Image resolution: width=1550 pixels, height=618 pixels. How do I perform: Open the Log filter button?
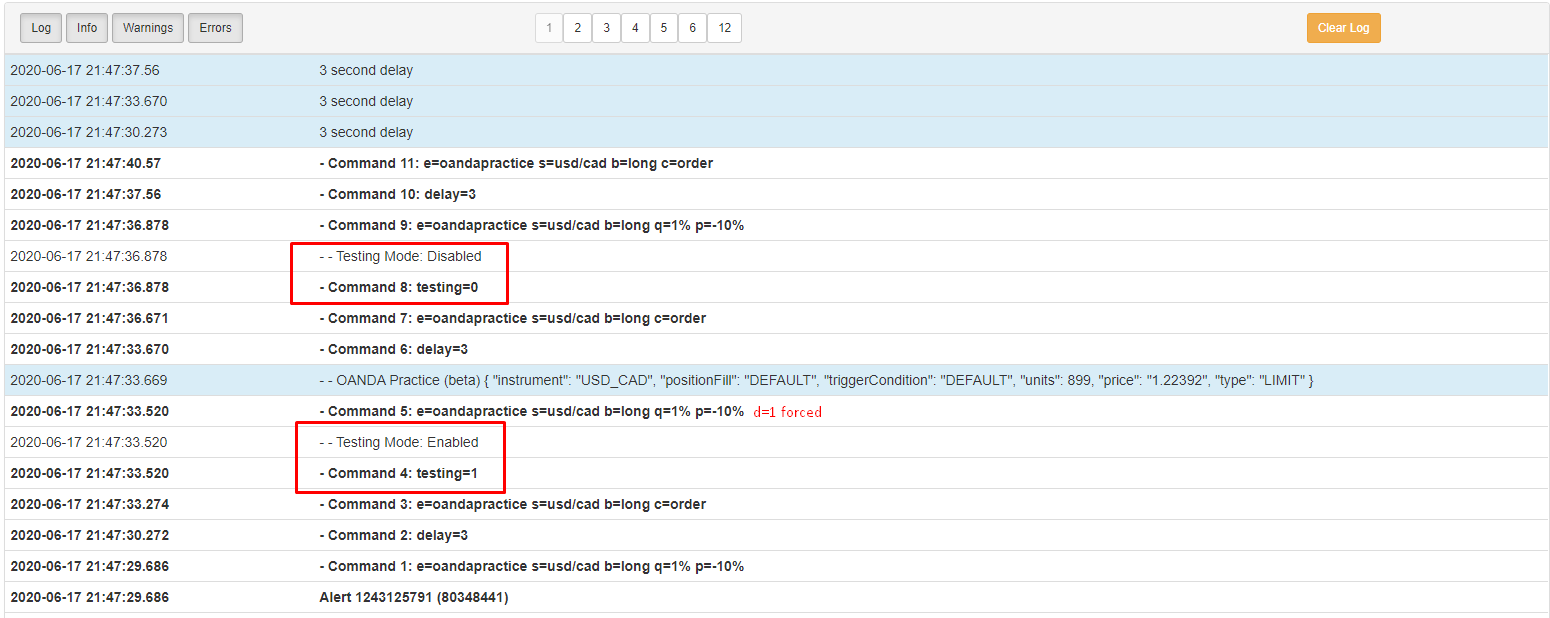pos(41,28)
